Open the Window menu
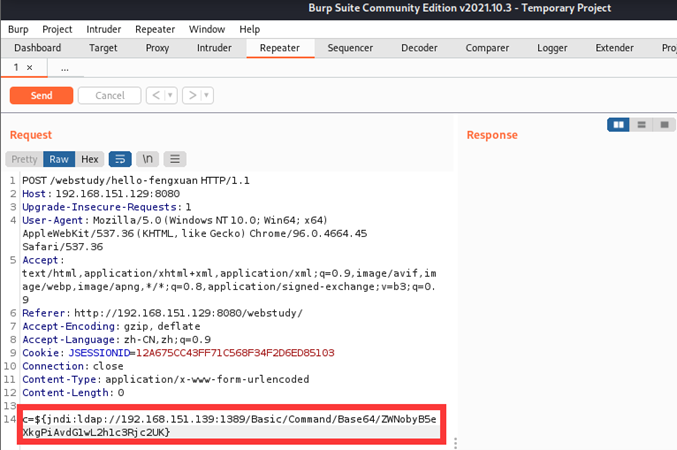 207,29
